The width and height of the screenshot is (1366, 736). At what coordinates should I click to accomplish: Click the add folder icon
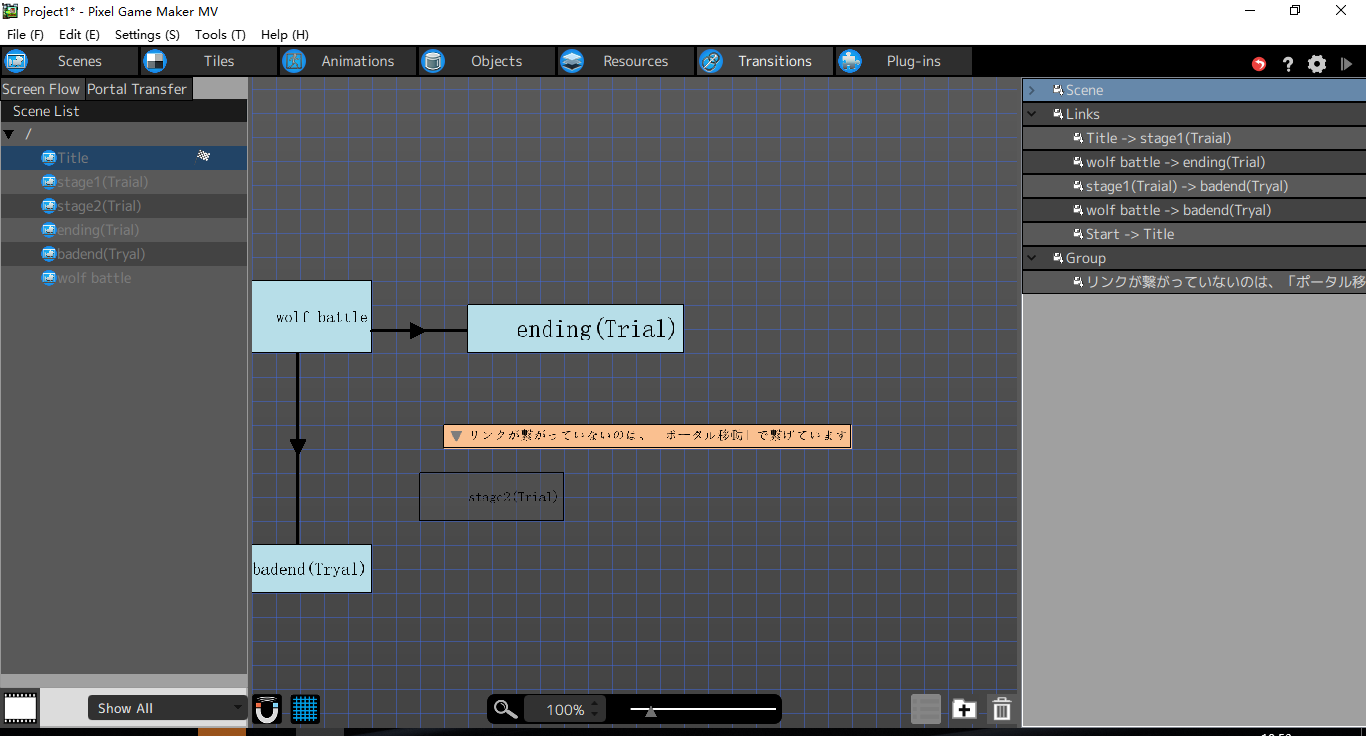[964, 709]
